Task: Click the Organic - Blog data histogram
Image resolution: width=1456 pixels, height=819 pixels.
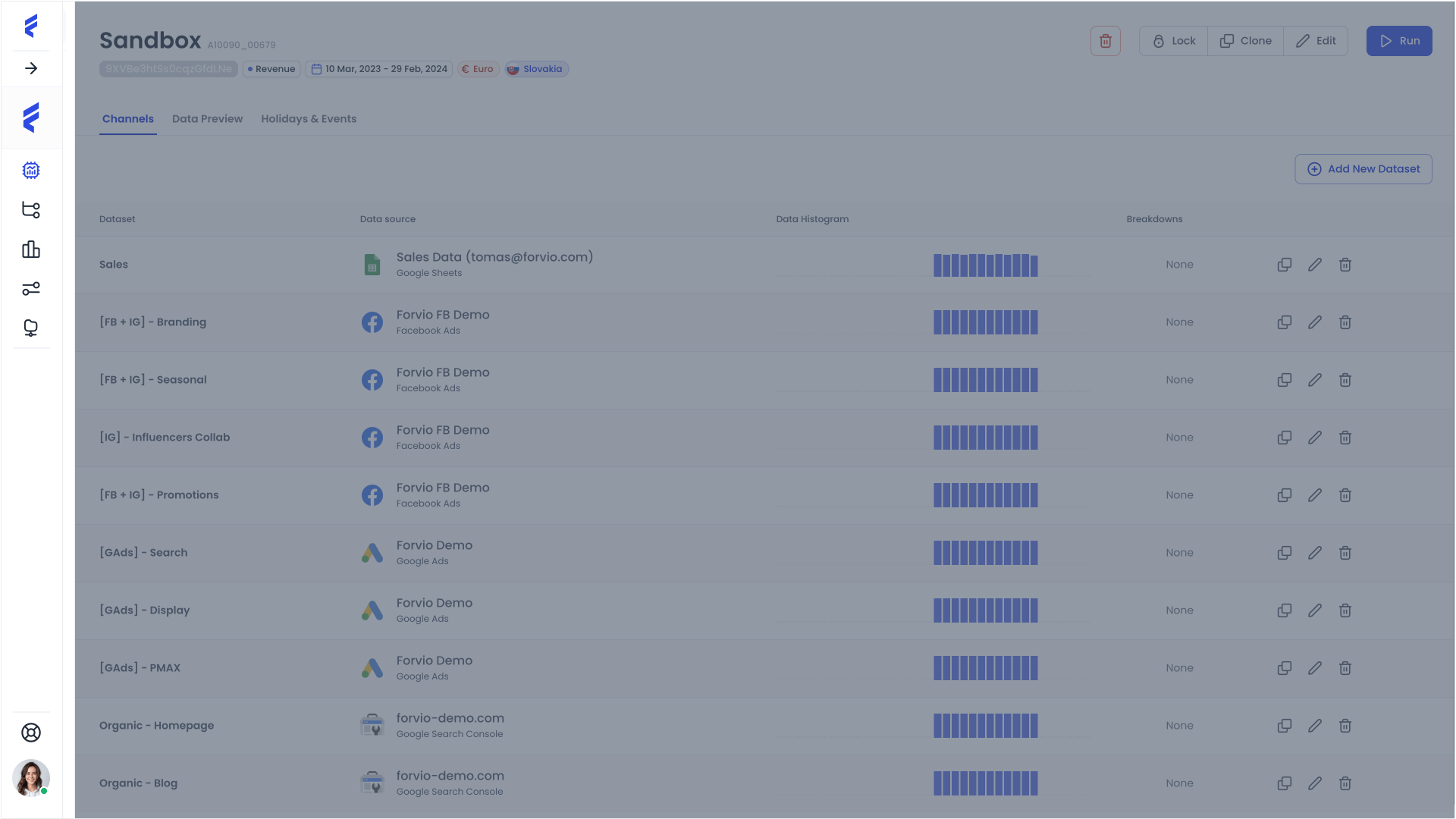Action: pos(985,783)
